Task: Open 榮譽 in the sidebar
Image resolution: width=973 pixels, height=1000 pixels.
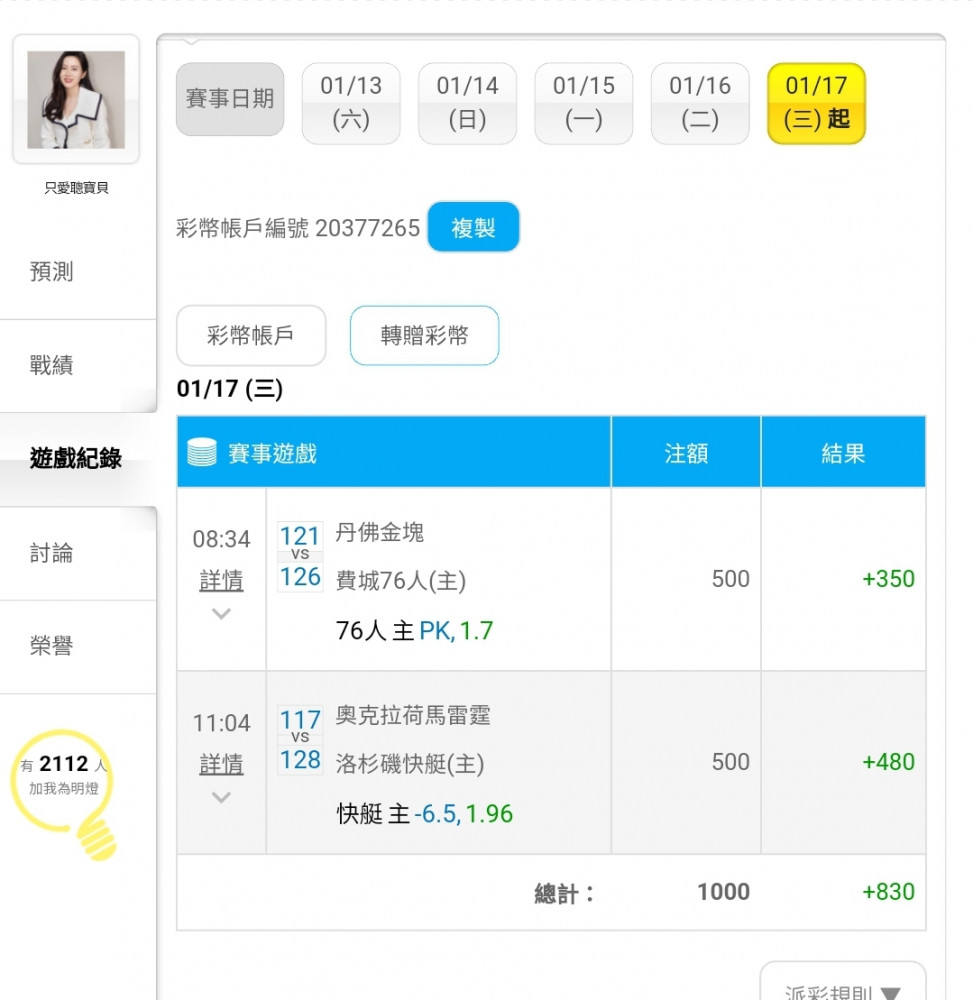Action: [x=52, y=645]
